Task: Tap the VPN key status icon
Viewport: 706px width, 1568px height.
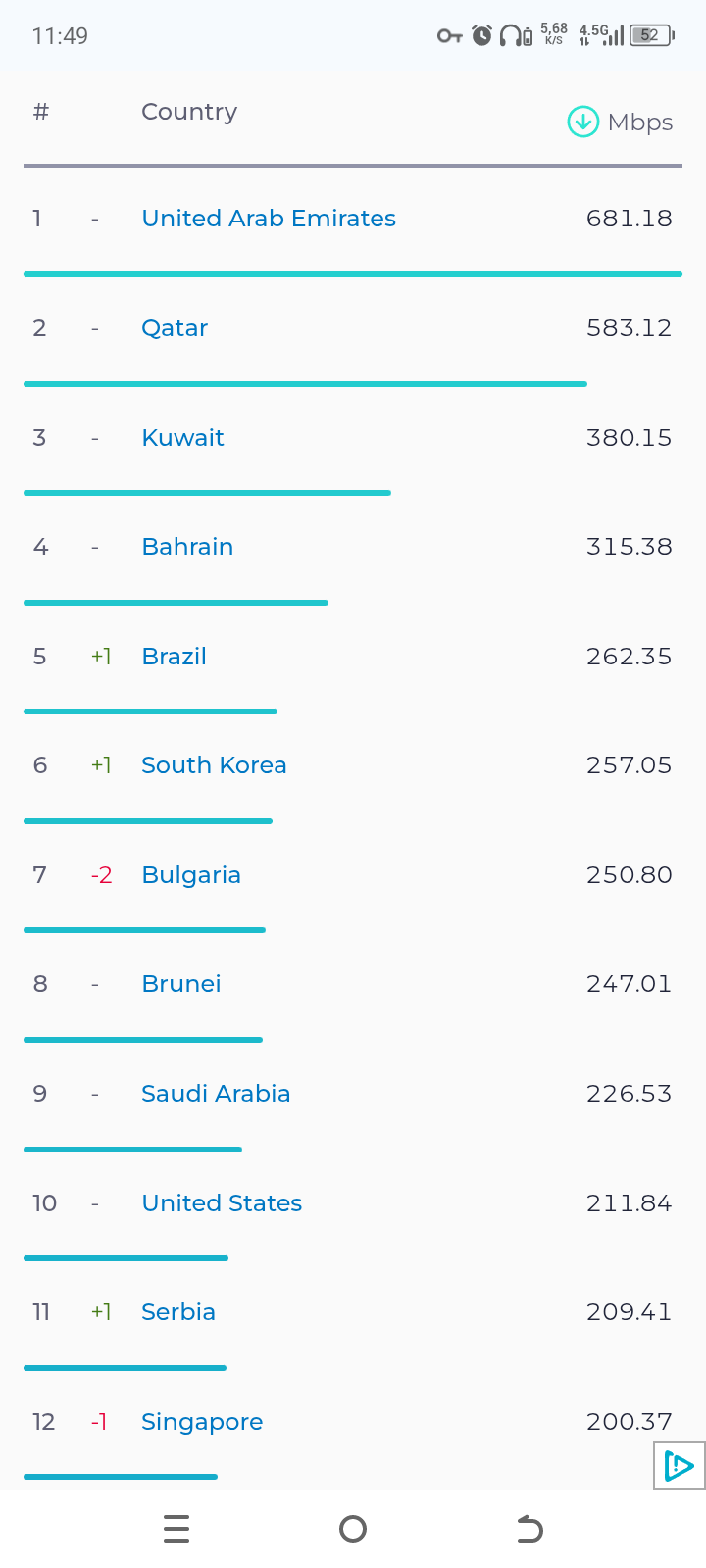Action: click(x=449, y=36)
